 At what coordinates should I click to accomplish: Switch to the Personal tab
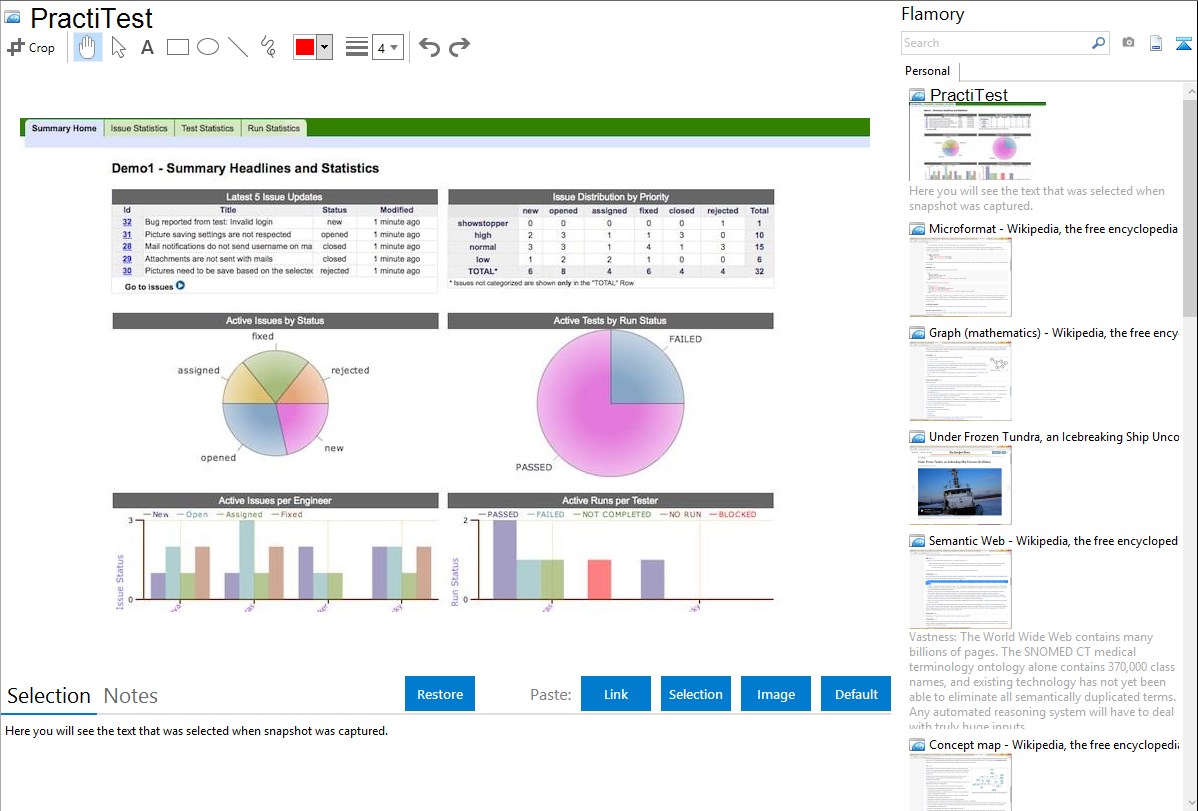pyautogui.click(x=927, y=71)
